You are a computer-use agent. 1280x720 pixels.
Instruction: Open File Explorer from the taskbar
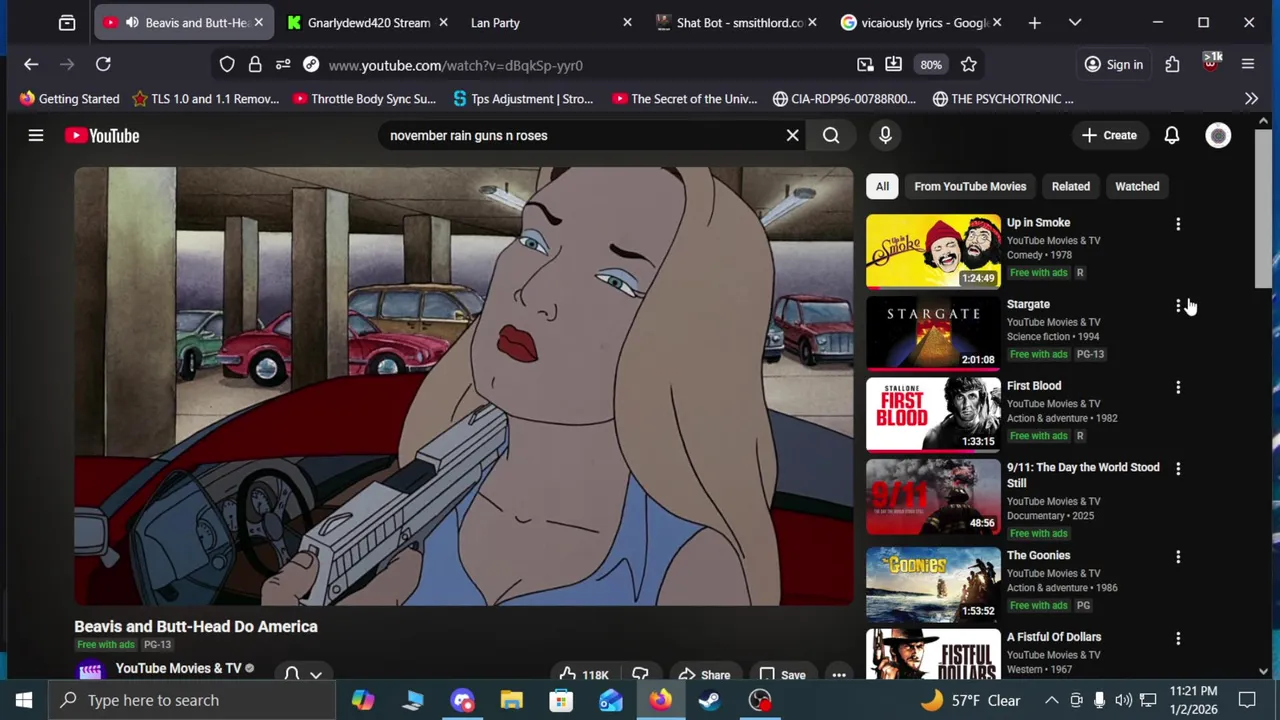pos(511,700)
